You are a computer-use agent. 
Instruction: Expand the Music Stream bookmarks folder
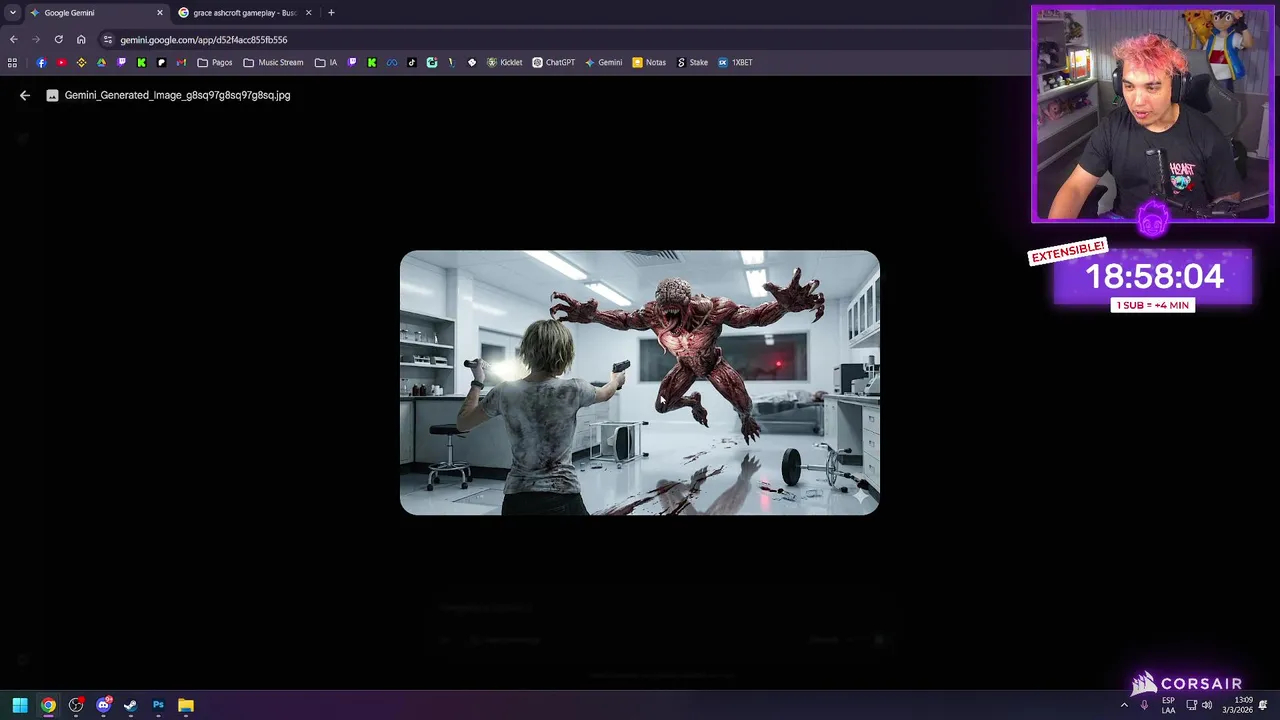click(x=273, y=62)
